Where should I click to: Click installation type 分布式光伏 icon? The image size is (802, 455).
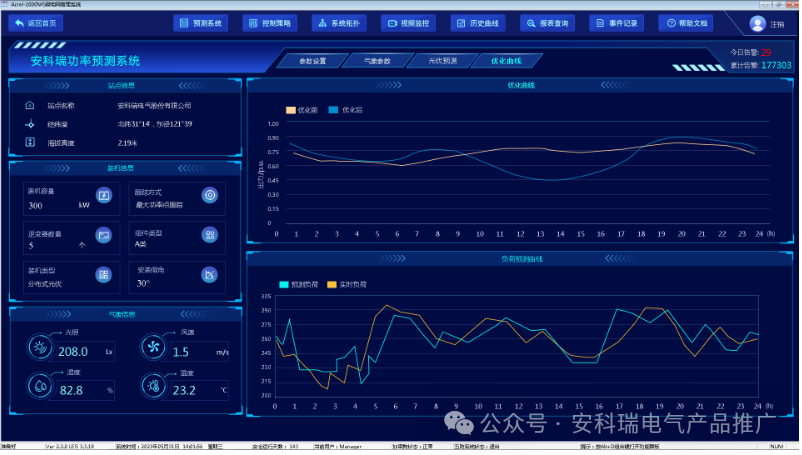(x=104, y=275)
